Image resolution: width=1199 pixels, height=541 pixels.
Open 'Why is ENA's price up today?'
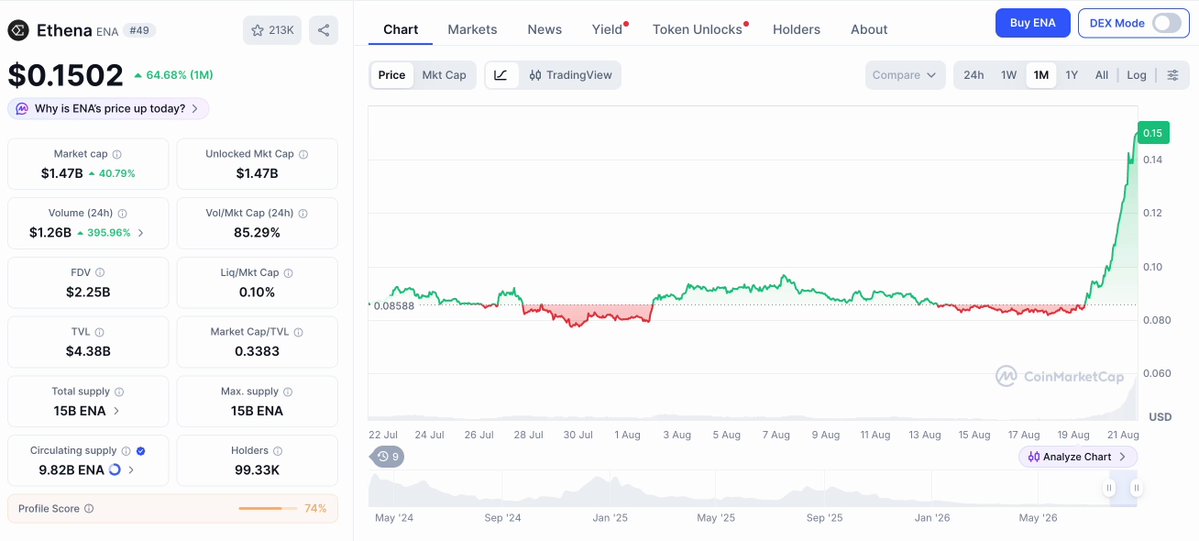pyautogui.click(x=109, y=109)
